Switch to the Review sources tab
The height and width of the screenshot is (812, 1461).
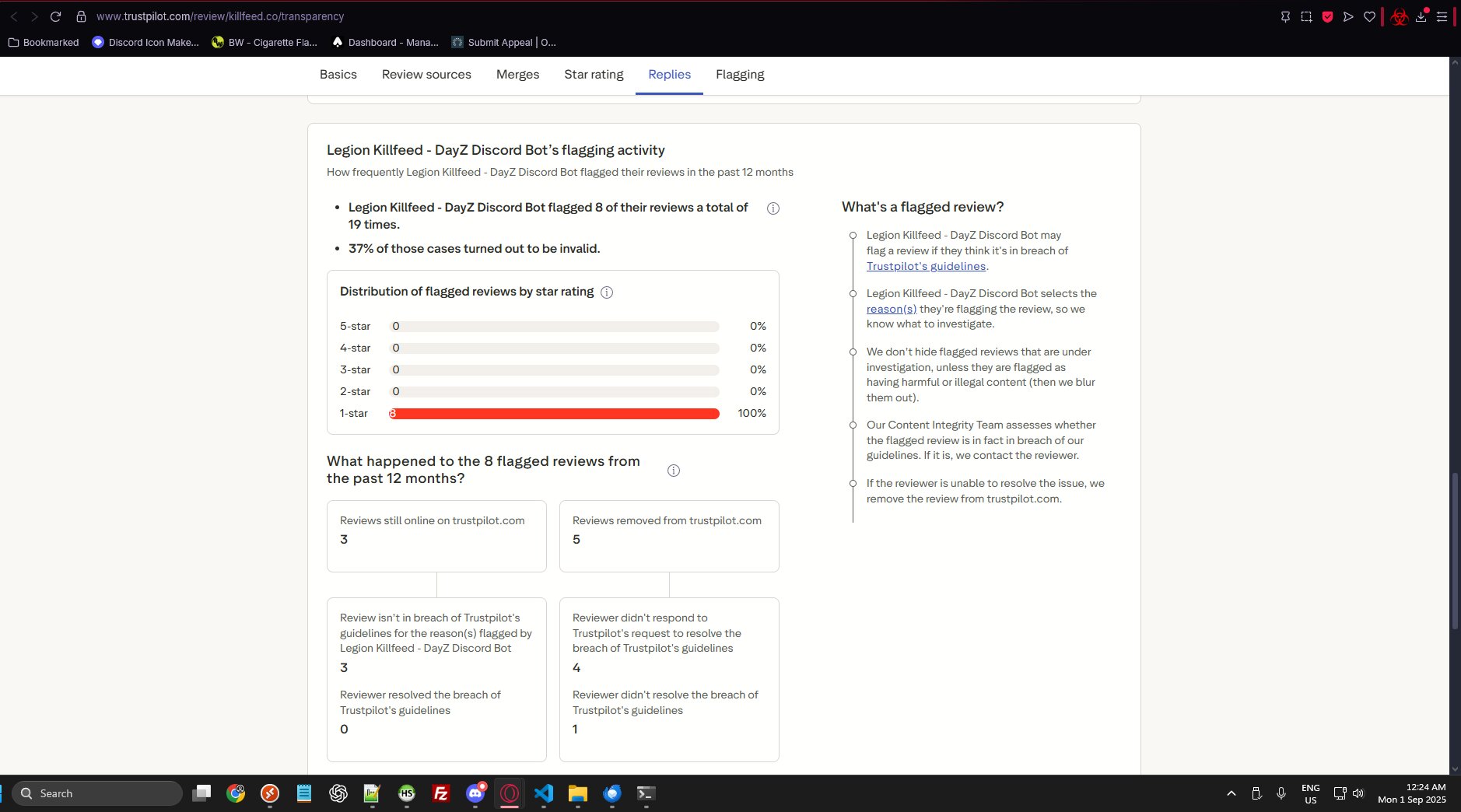pyautogui.click(x=426, y=75)
